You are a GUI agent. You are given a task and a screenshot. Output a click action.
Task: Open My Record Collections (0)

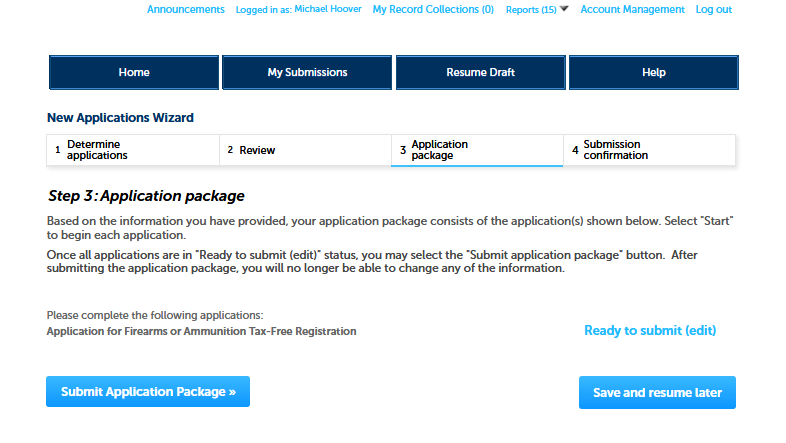pyautogui.click(x=433, y=10)
